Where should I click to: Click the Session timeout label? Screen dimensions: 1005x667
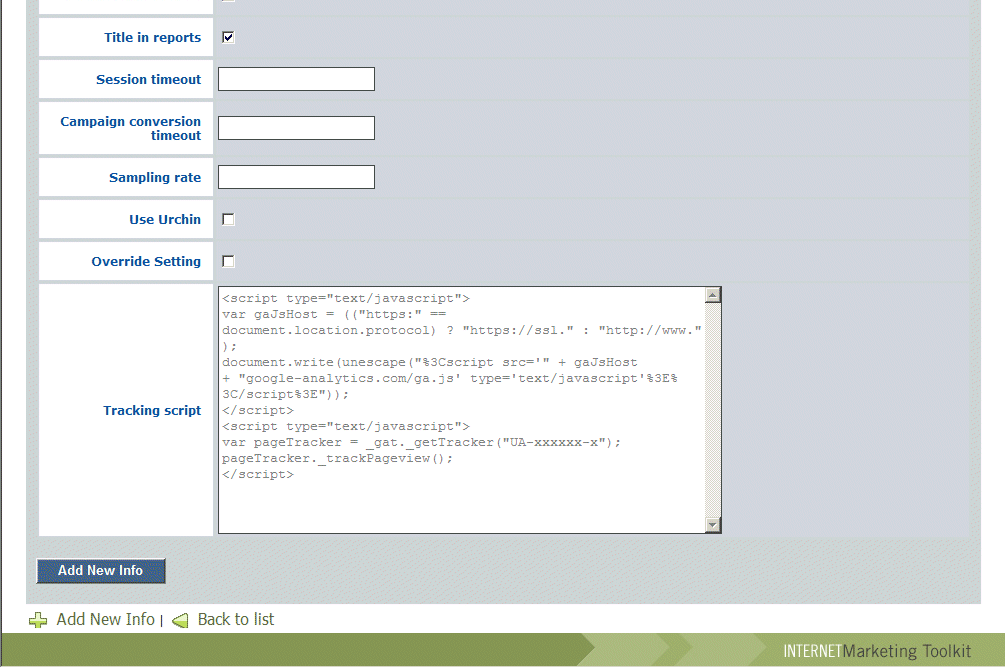pyautogui.click(x=149, y=79)
